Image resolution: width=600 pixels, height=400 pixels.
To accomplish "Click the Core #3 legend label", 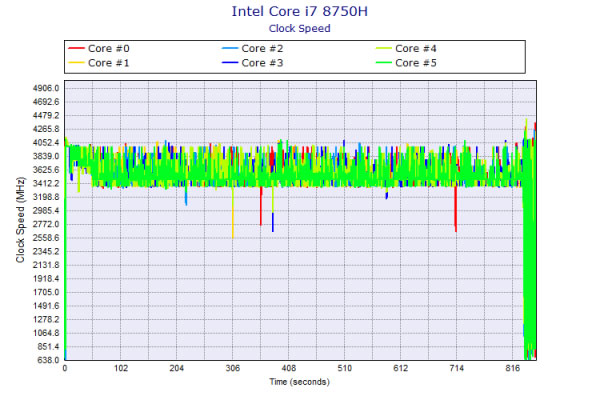I will pyautogui.click(x=262, y=63).
